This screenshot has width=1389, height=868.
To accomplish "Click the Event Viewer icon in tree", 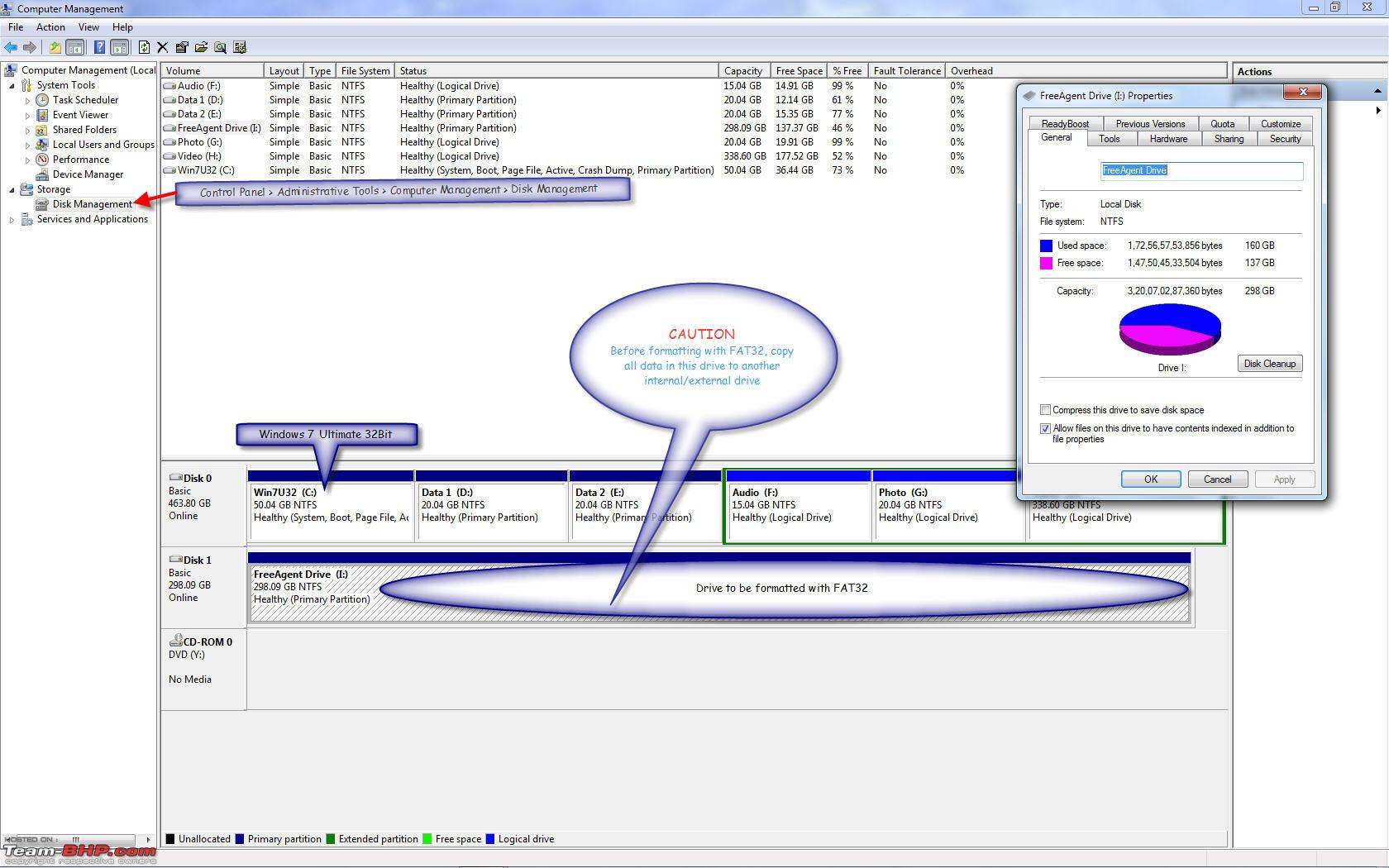I will 42,115.
